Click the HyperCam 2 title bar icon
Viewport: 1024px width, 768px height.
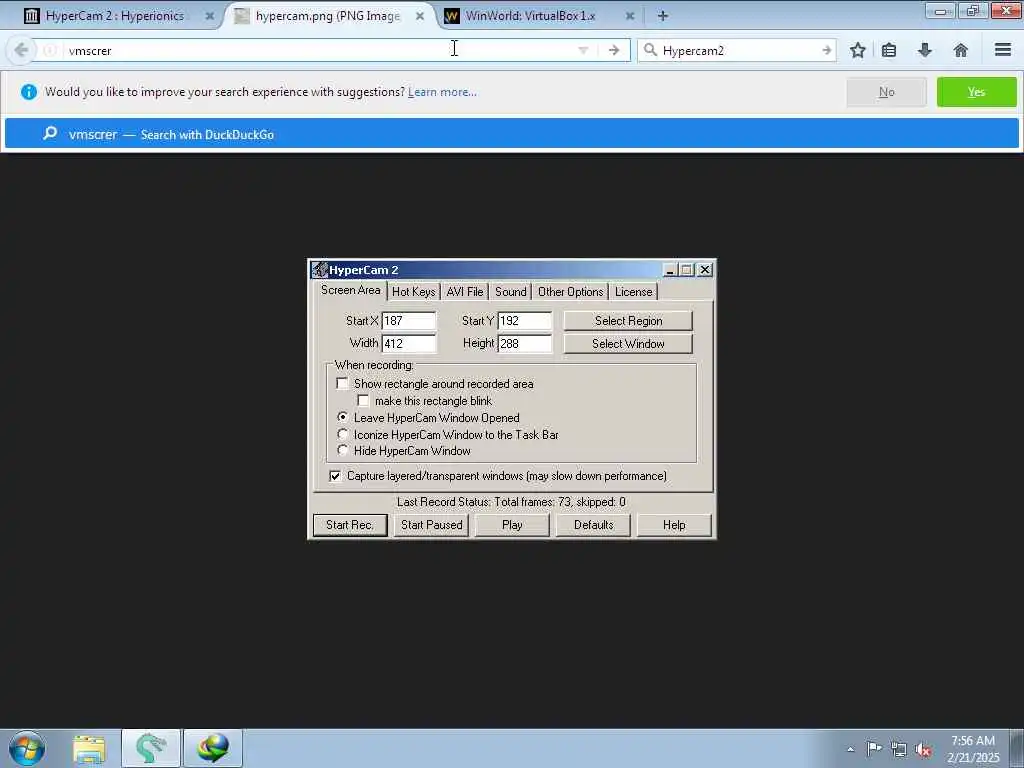pyautogui.click(x=319, y=269)
